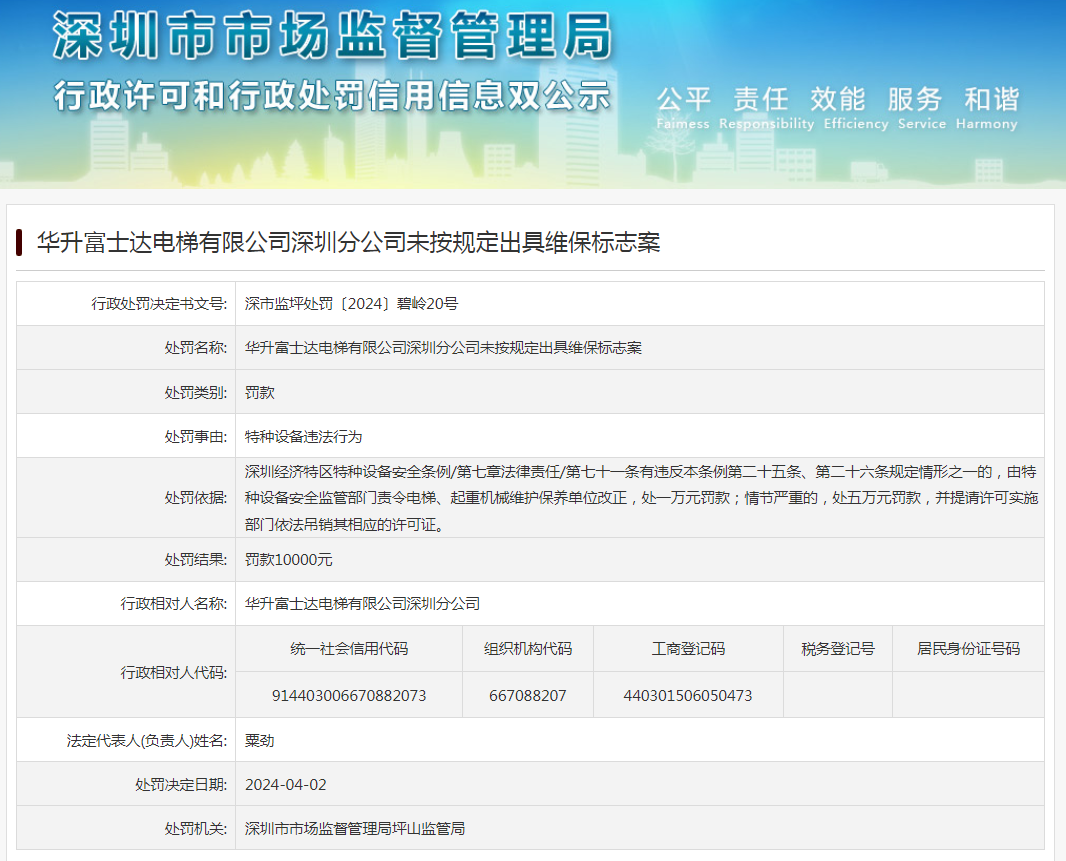The image size is (1066, 861).
Task: Click the 法定代表人(负责人)姓名 label
Action: point(147,741)
